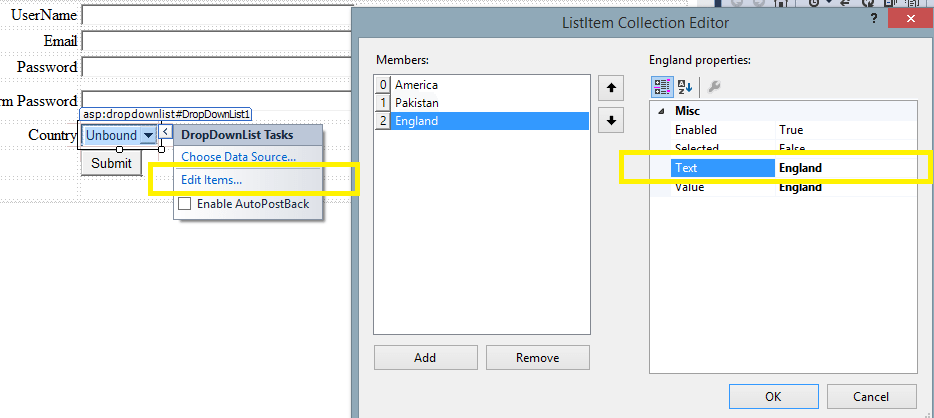Click the Property Pages wrench icon

[x=714, y=86]
